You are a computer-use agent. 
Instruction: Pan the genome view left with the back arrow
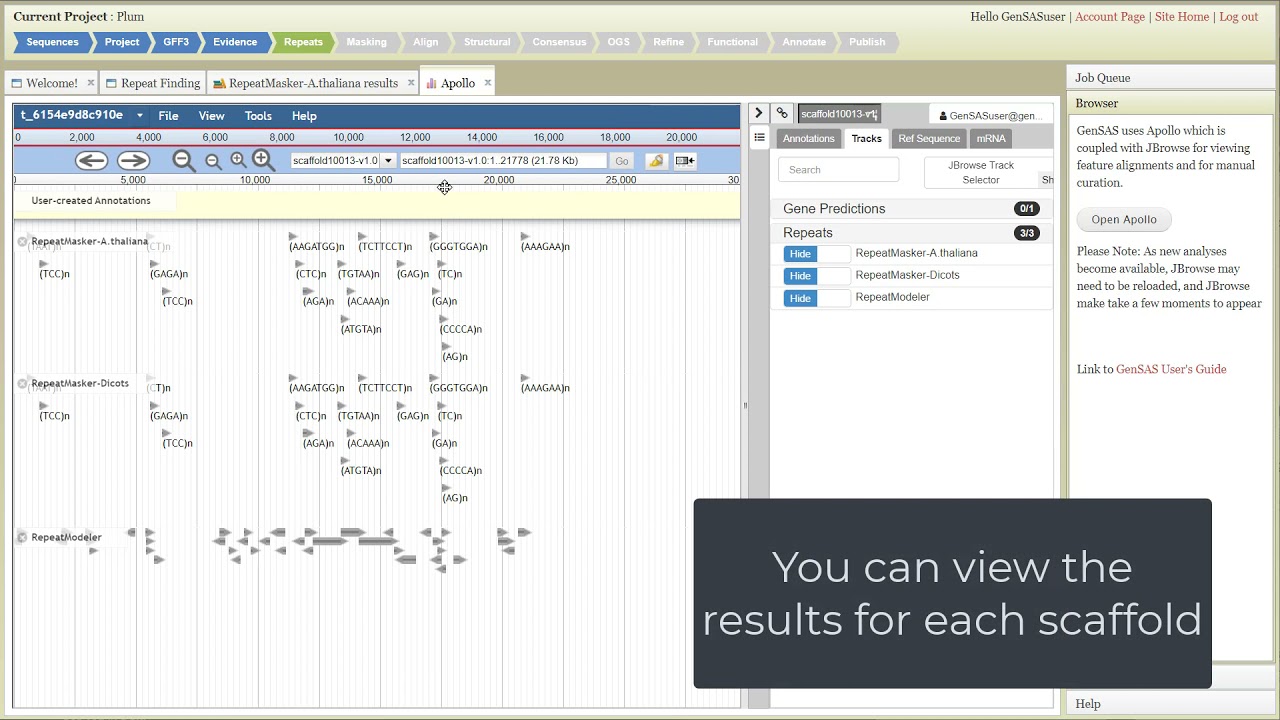coord(91,160)
